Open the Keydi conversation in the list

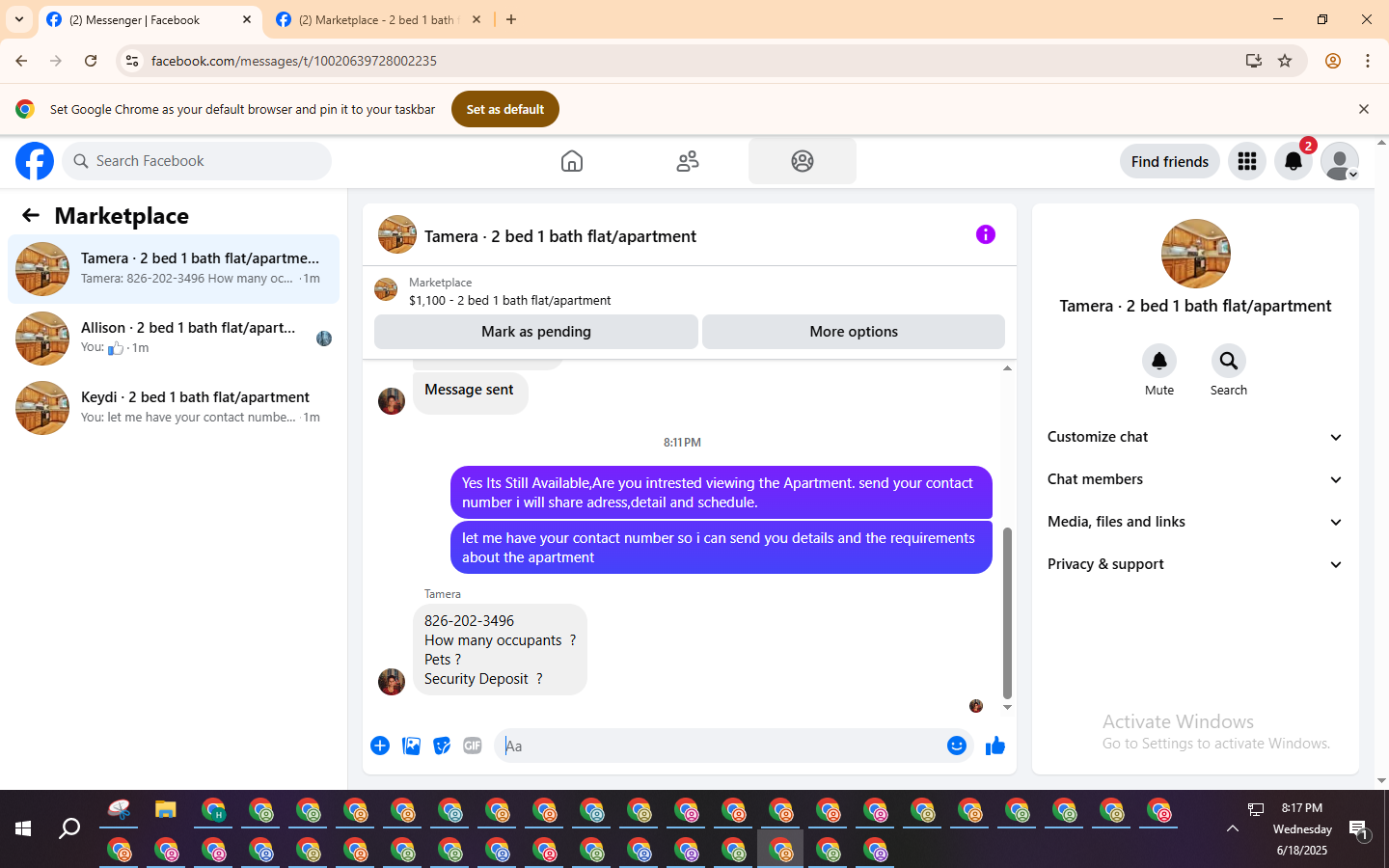point(174,408)
